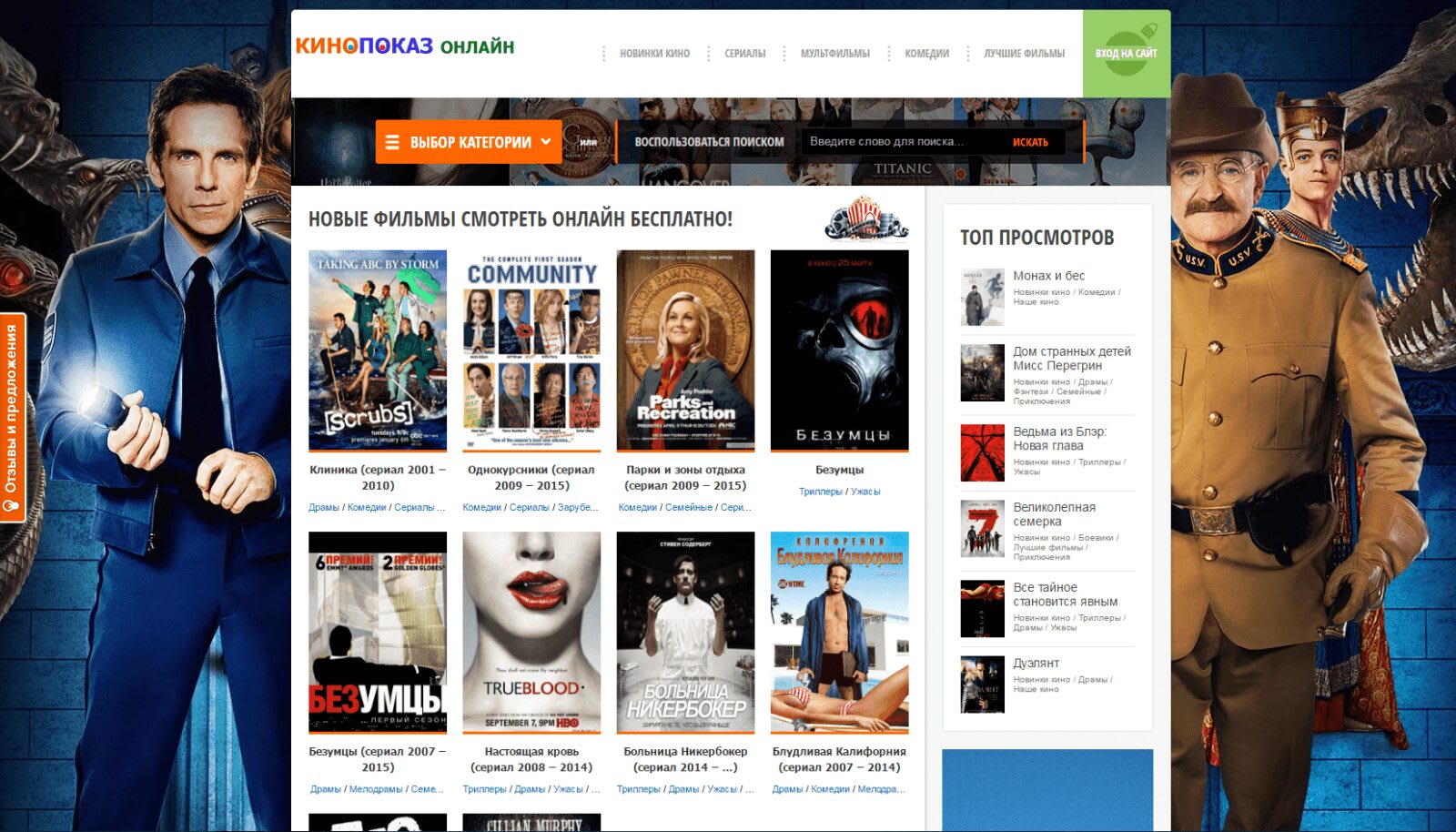This screenshot has width=1456, height=832.
Task: Click title Однокурсники (сериал 2009 – 2015)
Action: point(531,478)
